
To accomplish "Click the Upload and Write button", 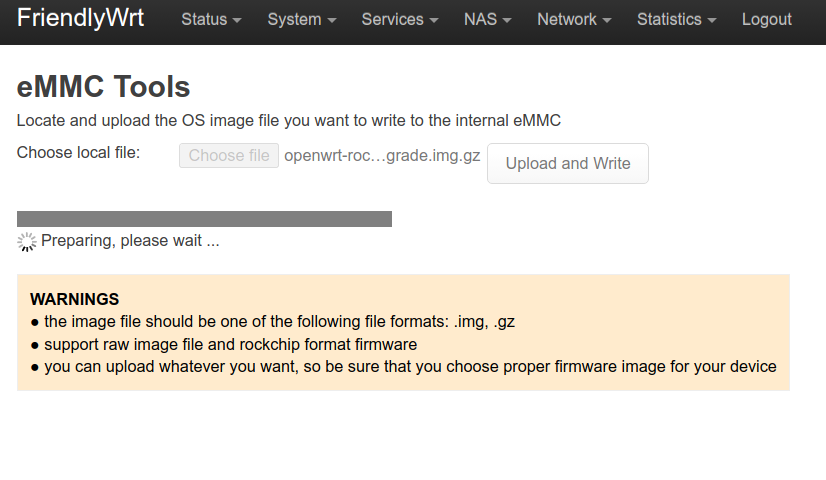I will click(x=567, y=164).
